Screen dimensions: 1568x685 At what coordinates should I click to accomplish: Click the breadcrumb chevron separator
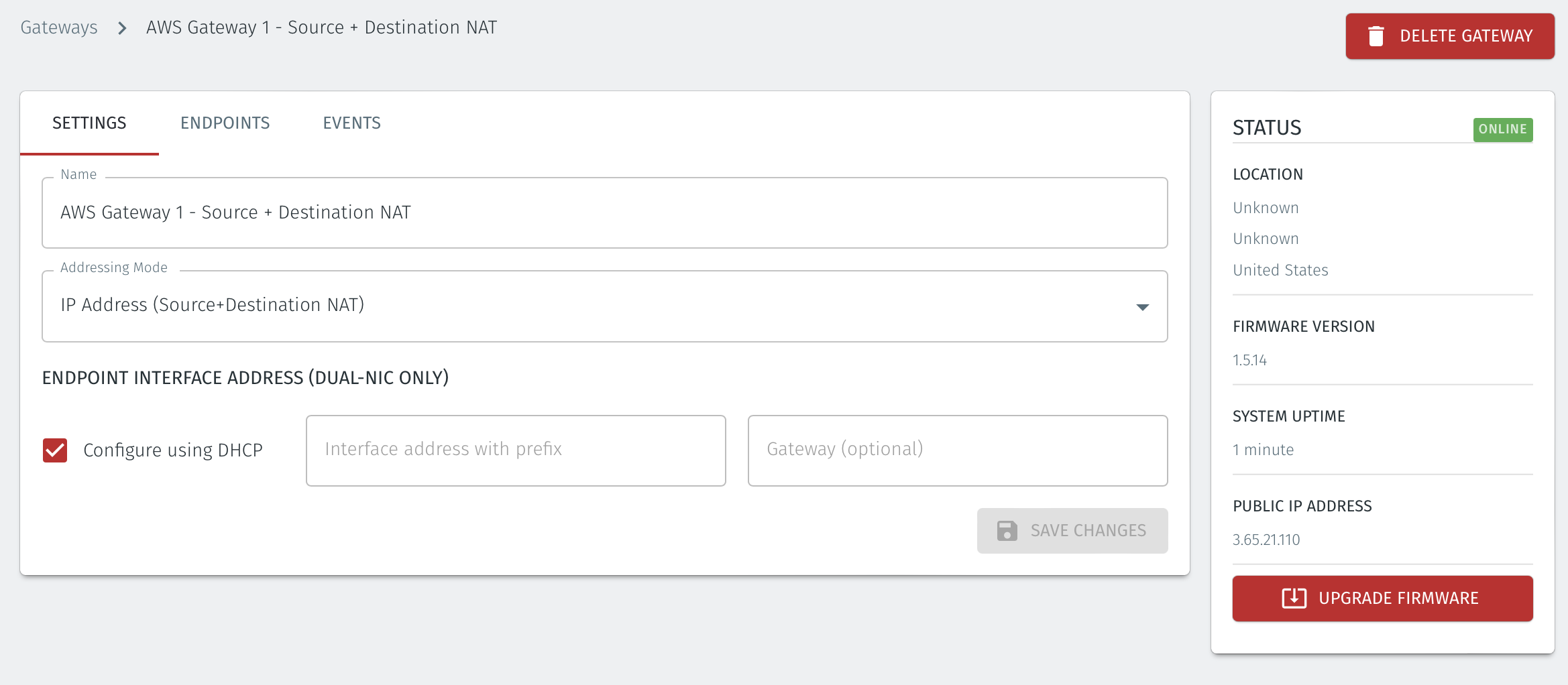pyautogui.click(x=122, y=28)
